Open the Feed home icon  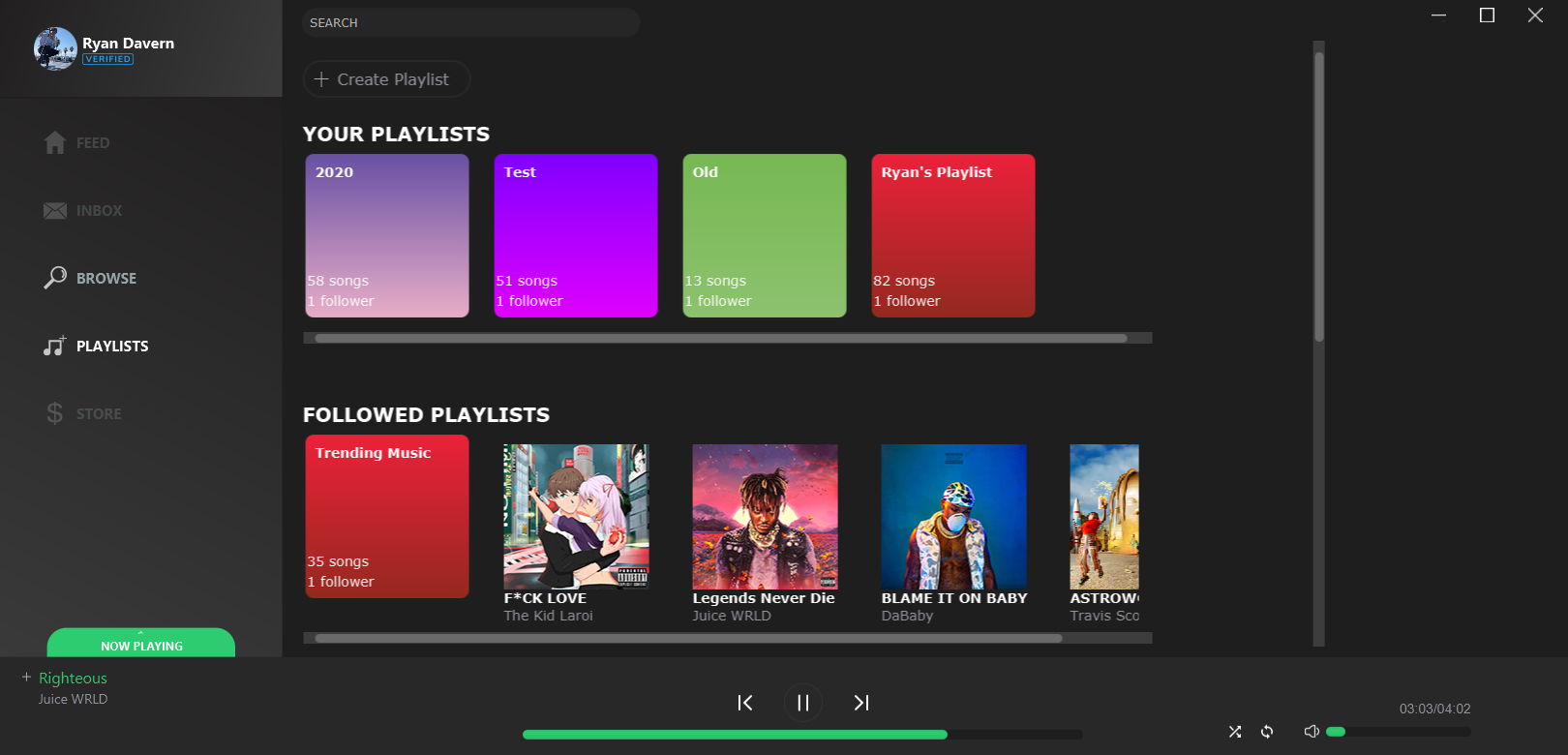(x=55, y=143)
